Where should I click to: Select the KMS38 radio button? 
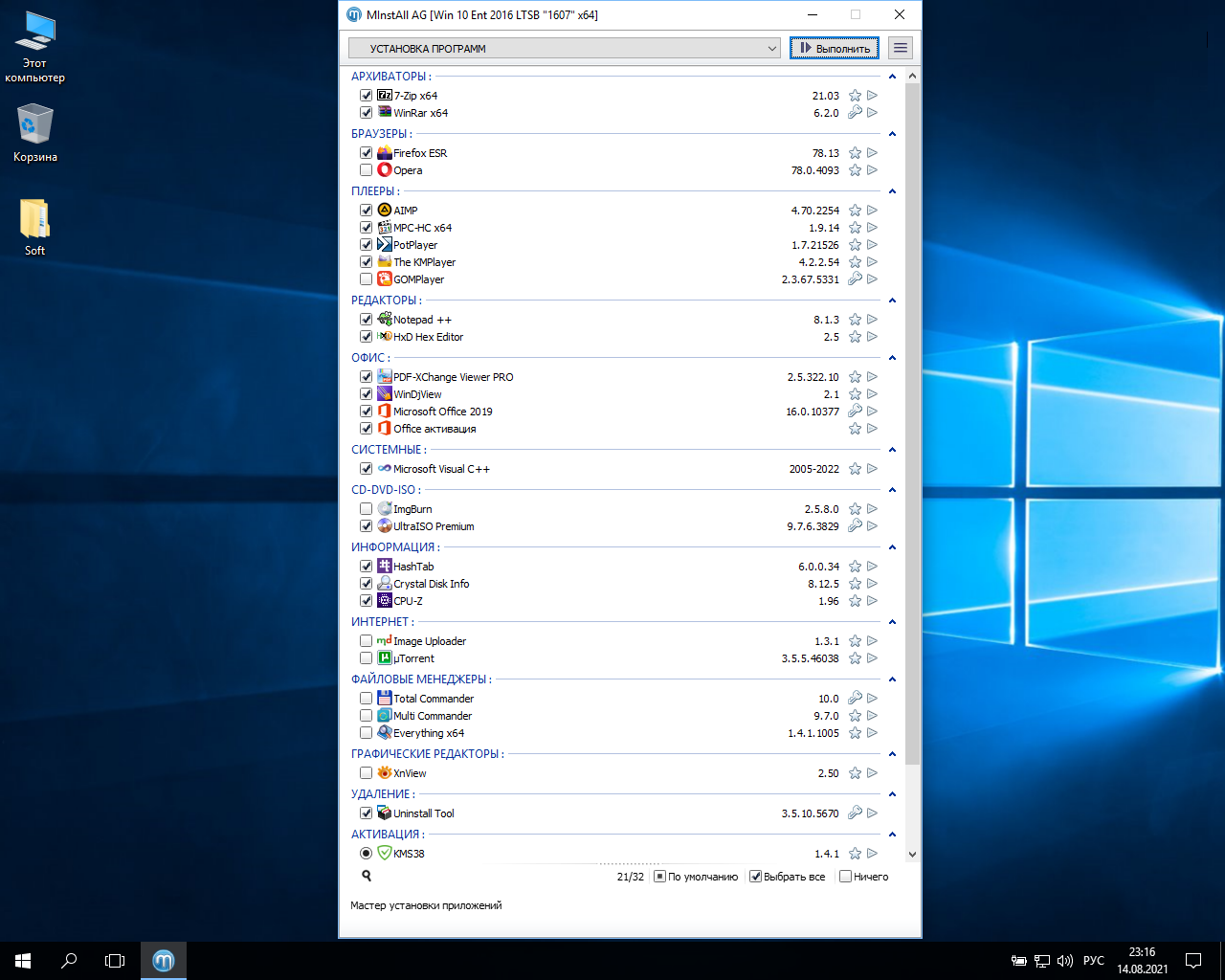point(366,854)
